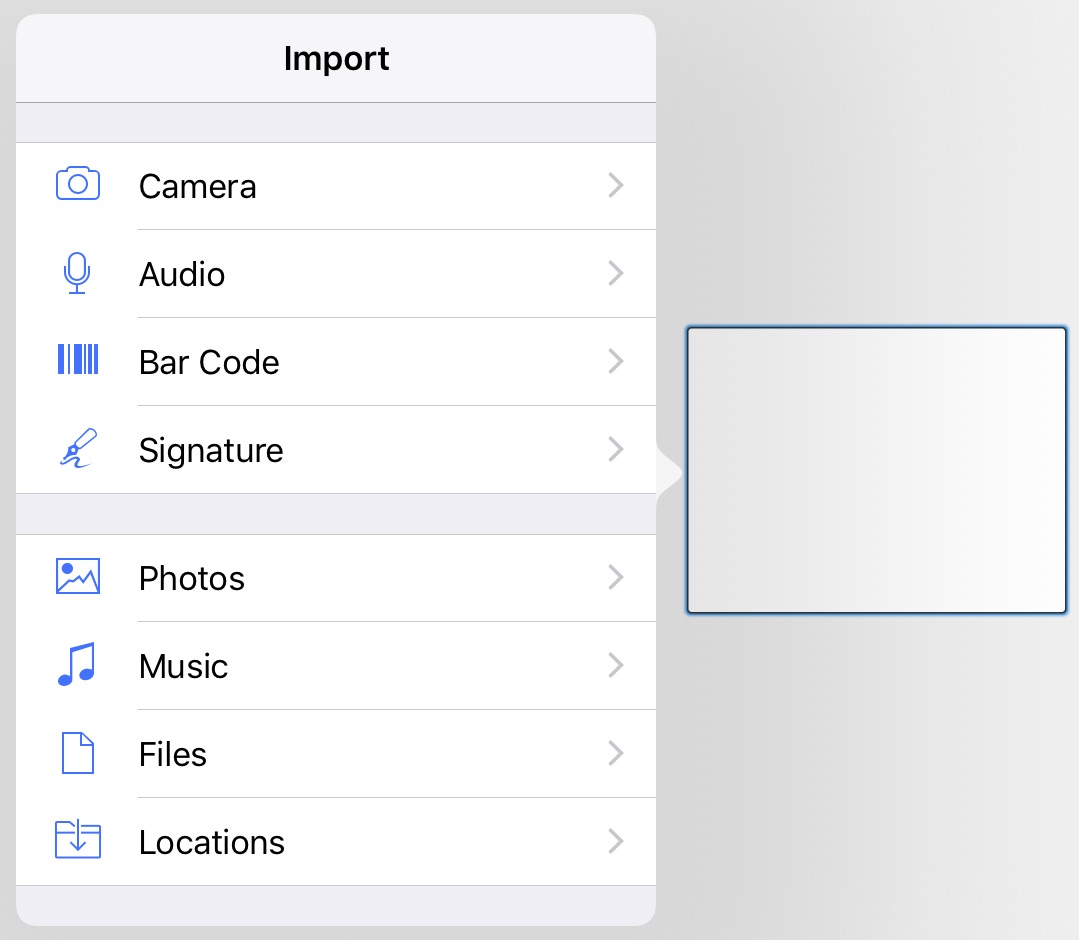The image size is (1079, 940).
Task: Select the Locations import option label
Action: pyautogui.click(x=212, y=842)
